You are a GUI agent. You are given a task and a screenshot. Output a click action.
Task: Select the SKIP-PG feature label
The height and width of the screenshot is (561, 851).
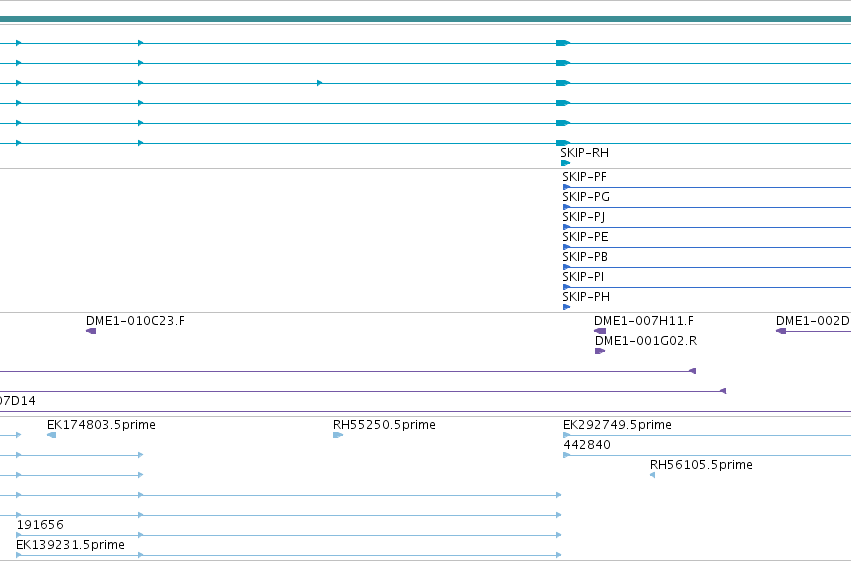pyautogui.click(x=586, y=197)
